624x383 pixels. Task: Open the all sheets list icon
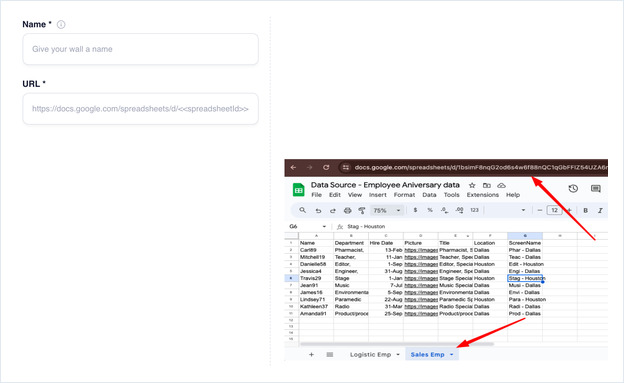330,354
